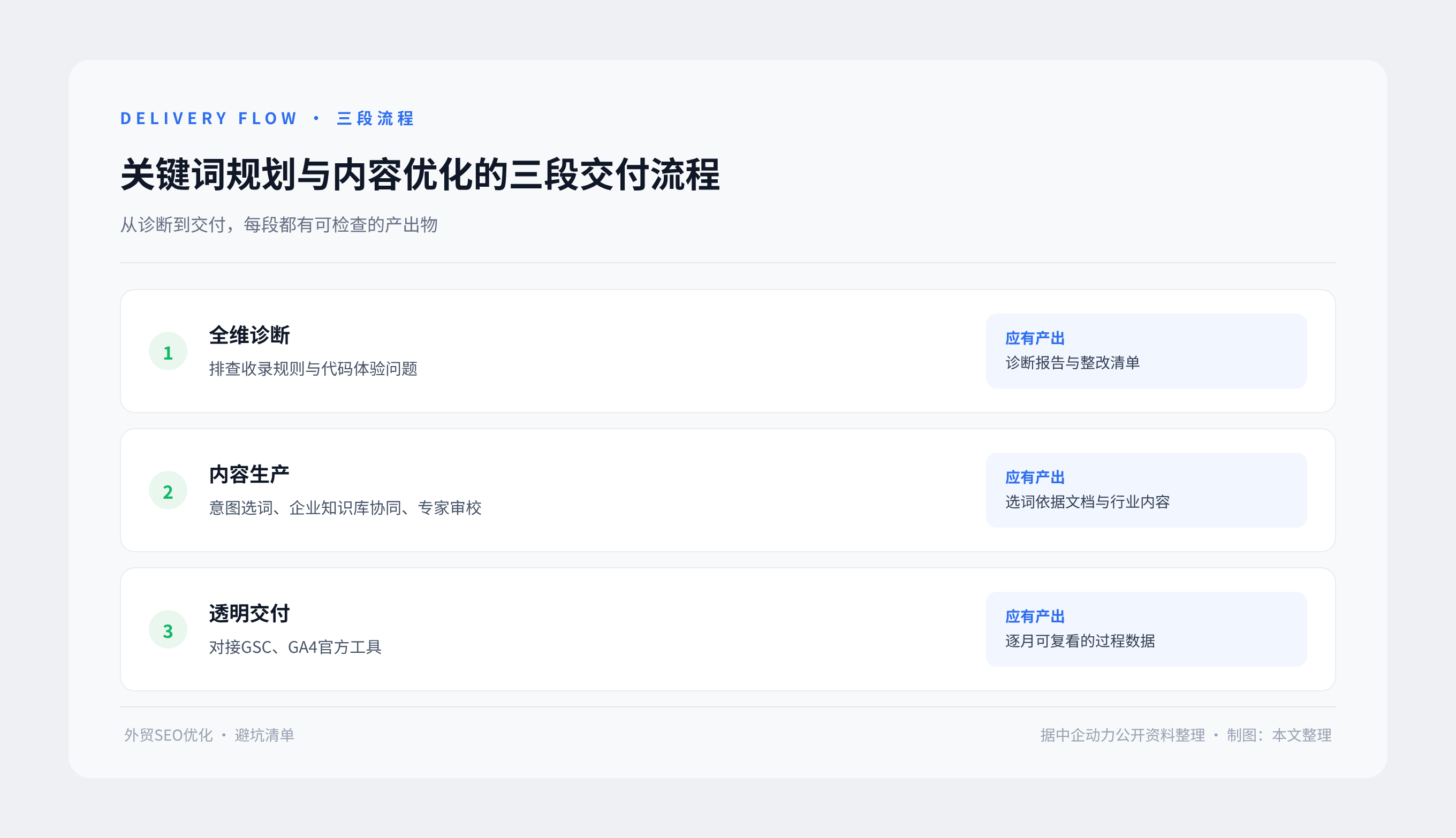
Task: Click the blue 三段流程 header text
Action: pyautogui.click(x=375, y=119)
